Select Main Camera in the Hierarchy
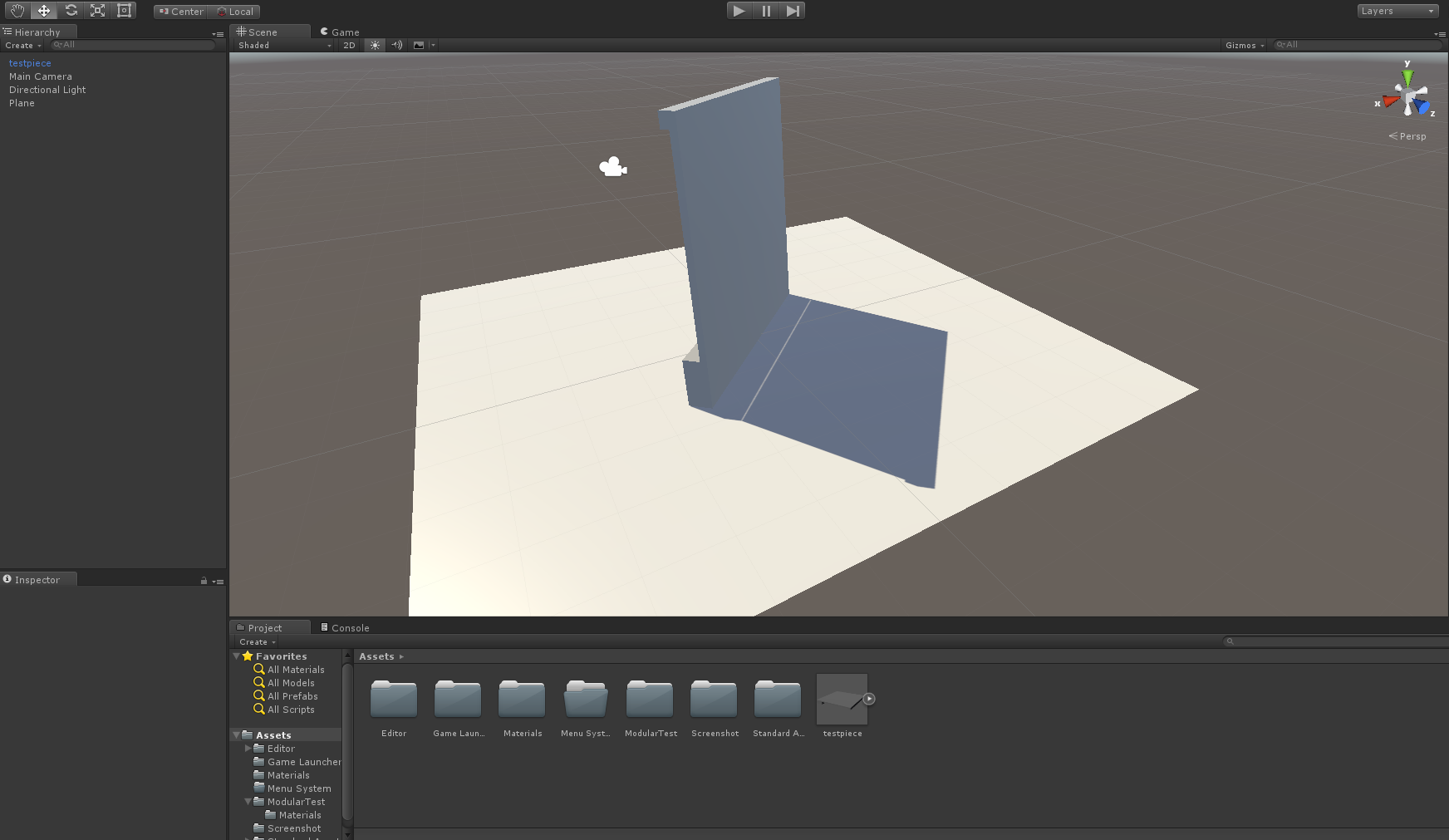This screenshot has height=840, width=1449. pyautogui.click(x=41, y=76)
